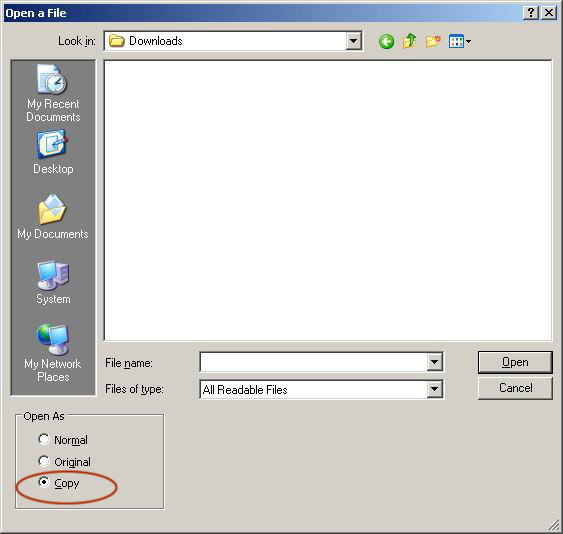Open My Recent Documents location
The image size is (563, 534).
[x=53, y=93]
